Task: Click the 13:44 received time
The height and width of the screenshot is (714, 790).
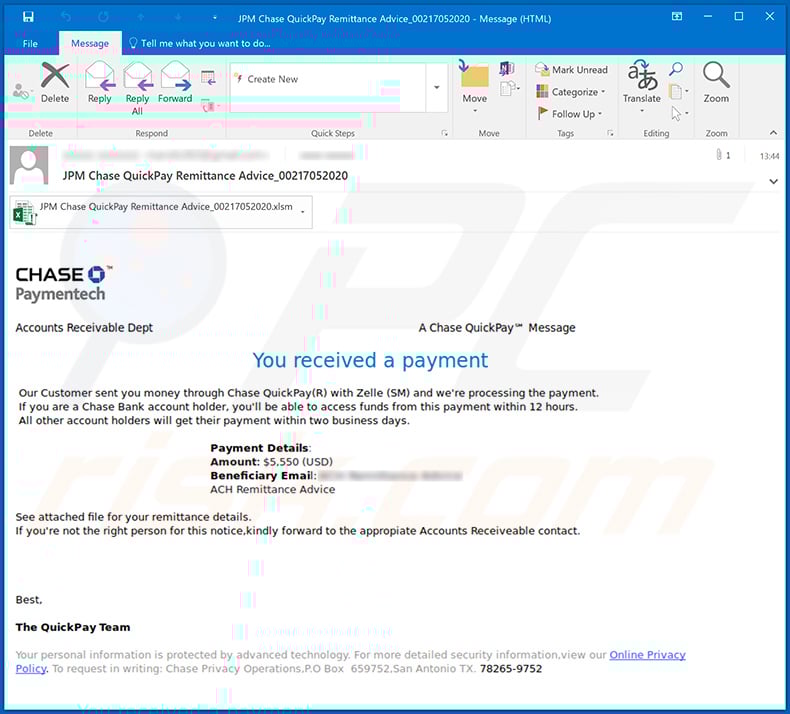Action: click(769, 156)
